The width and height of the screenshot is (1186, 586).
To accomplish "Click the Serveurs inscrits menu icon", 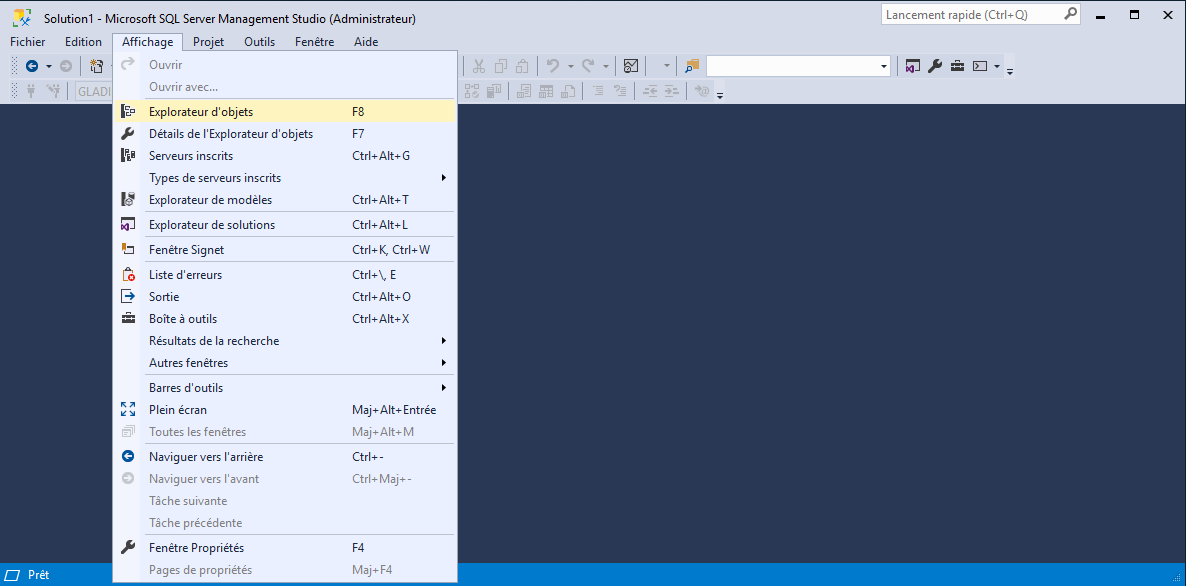I will pos(128,156).
